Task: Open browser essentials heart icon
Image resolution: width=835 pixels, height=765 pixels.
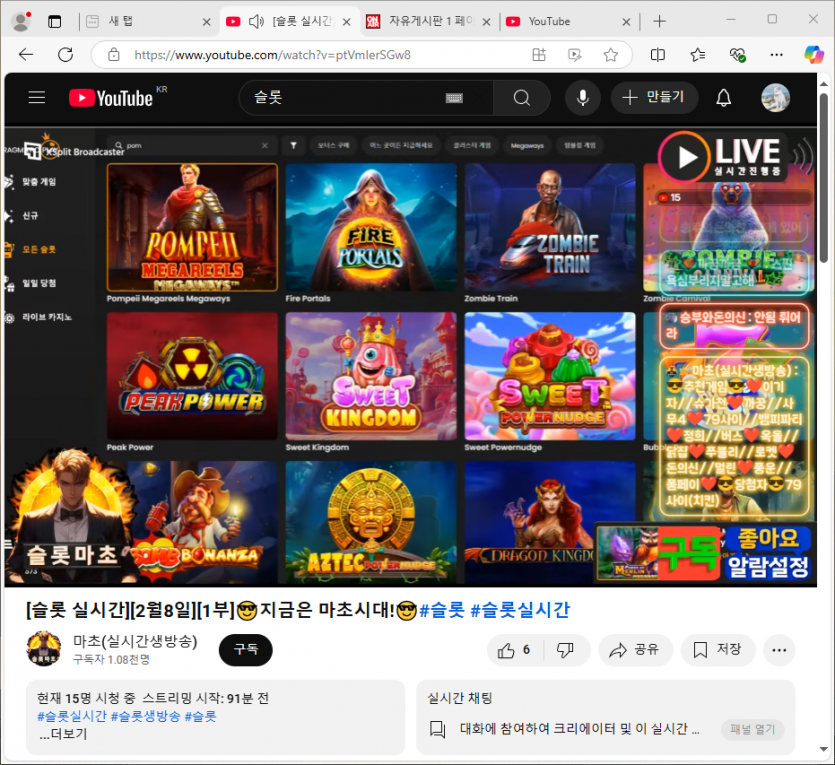Action: [x=737, y=55]
